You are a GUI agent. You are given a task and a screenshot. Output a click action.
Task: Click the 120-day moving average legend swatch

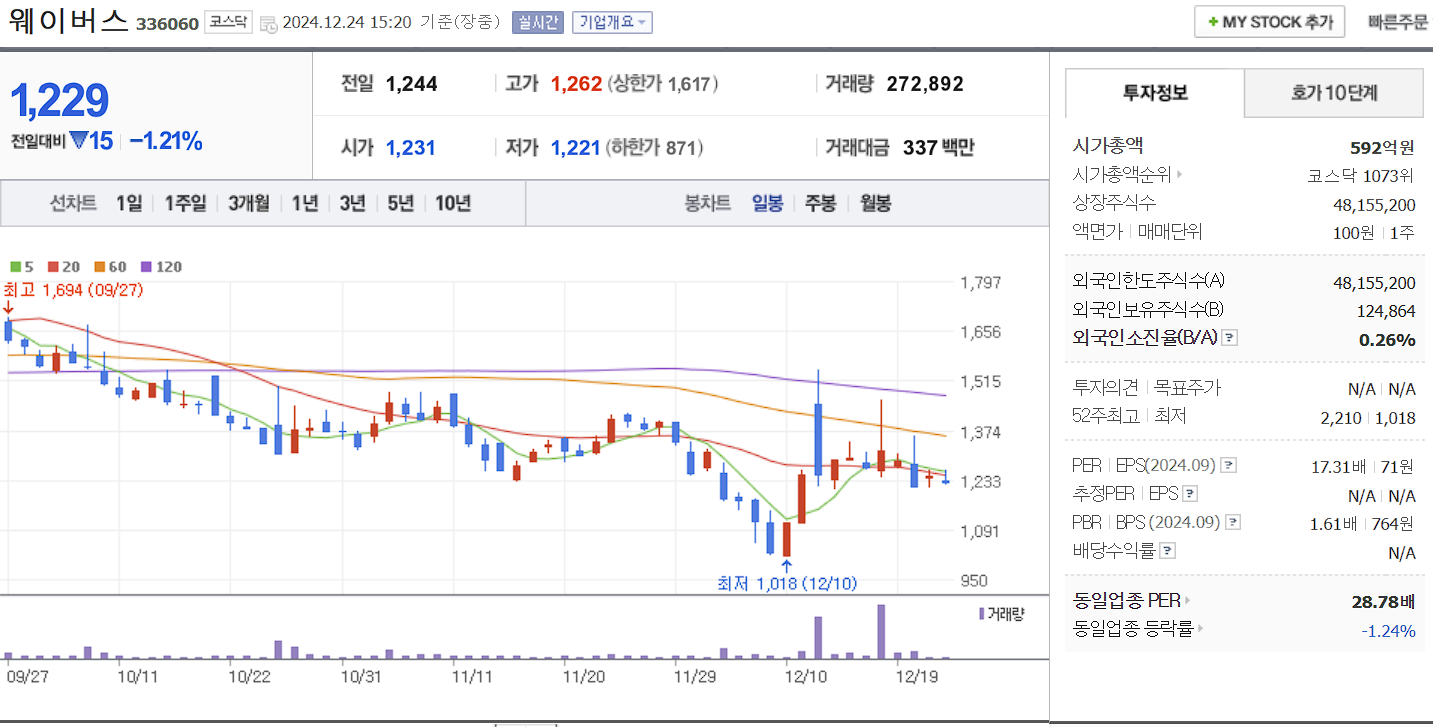click(x=146, y=267)
